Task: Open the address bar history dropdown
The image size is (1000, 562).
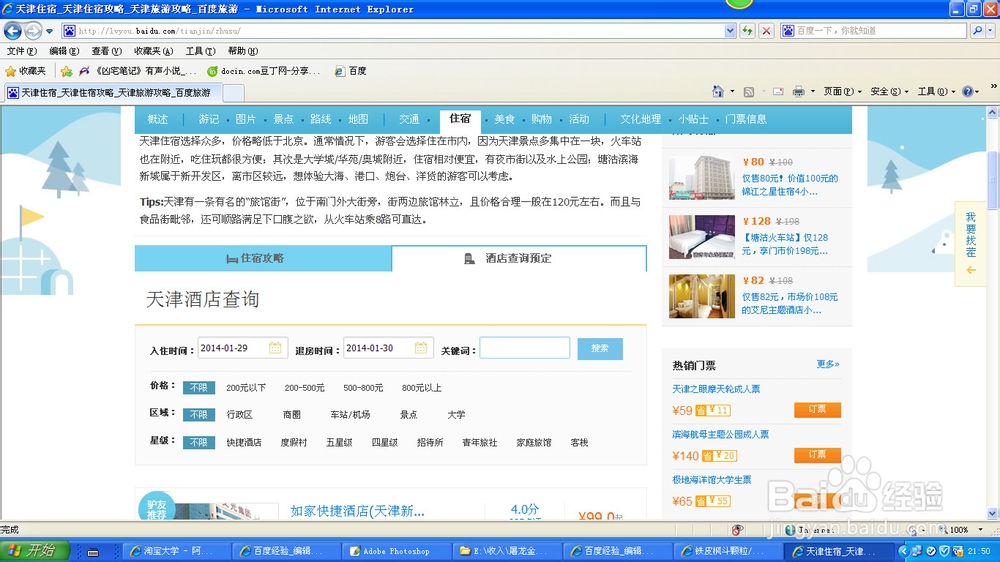Action: click(730, 31)
